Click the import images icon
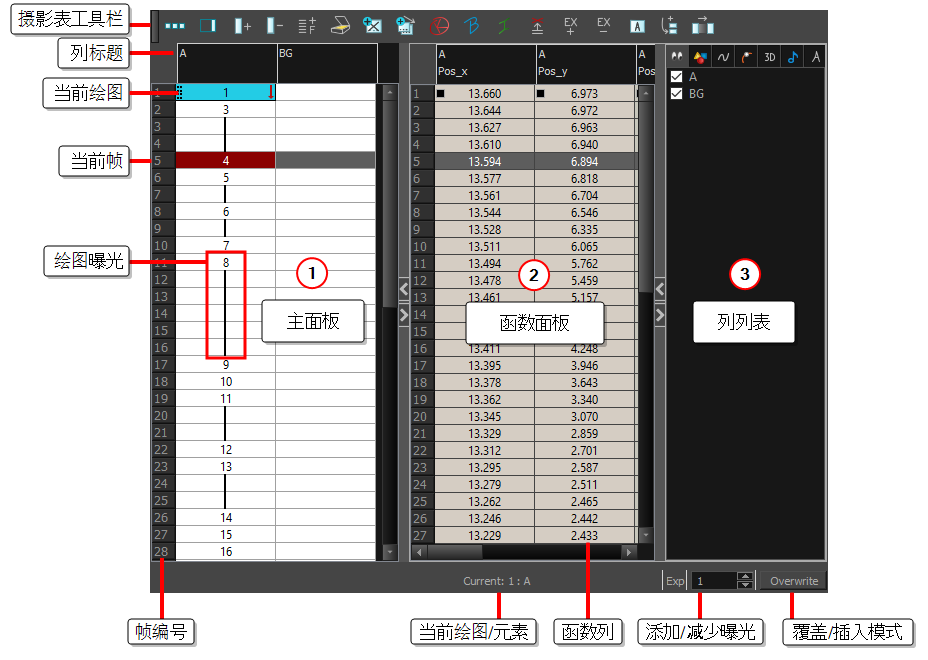The height and width of the screenshot is (660, 928). (372, 25)
